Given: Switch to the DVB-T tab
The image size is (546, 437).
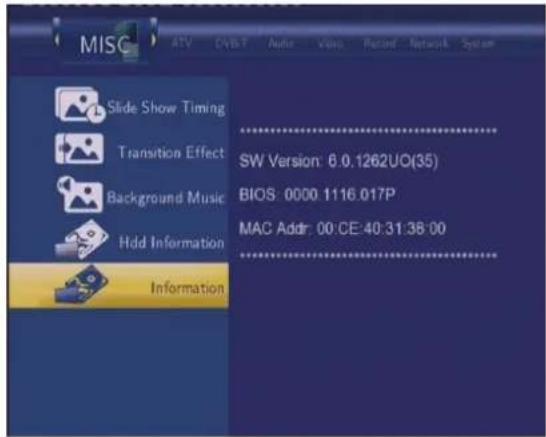Looking at the screenshot, I should tap(231, 44).
